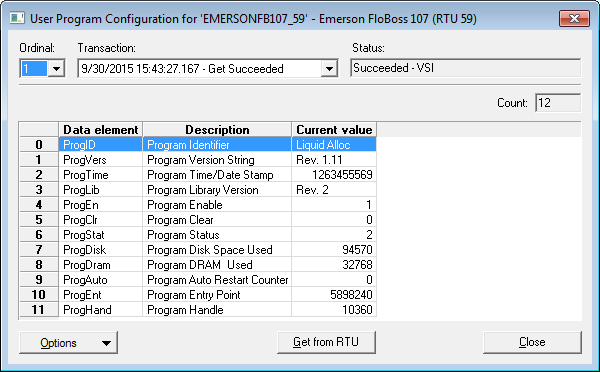Select row header 8
The width and height of the screenshot is (600, 372).
(39, 265)
